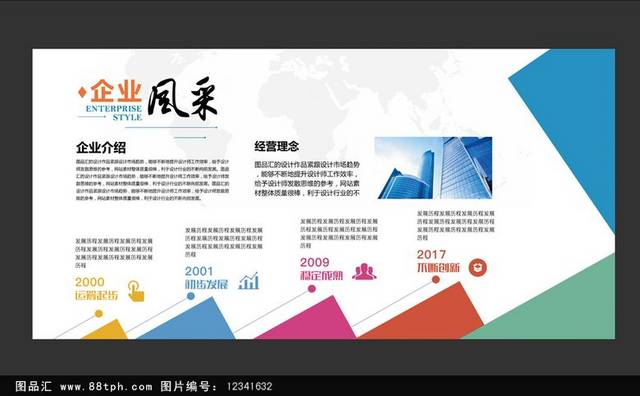Click the year 2017 label

click(431, 254)
